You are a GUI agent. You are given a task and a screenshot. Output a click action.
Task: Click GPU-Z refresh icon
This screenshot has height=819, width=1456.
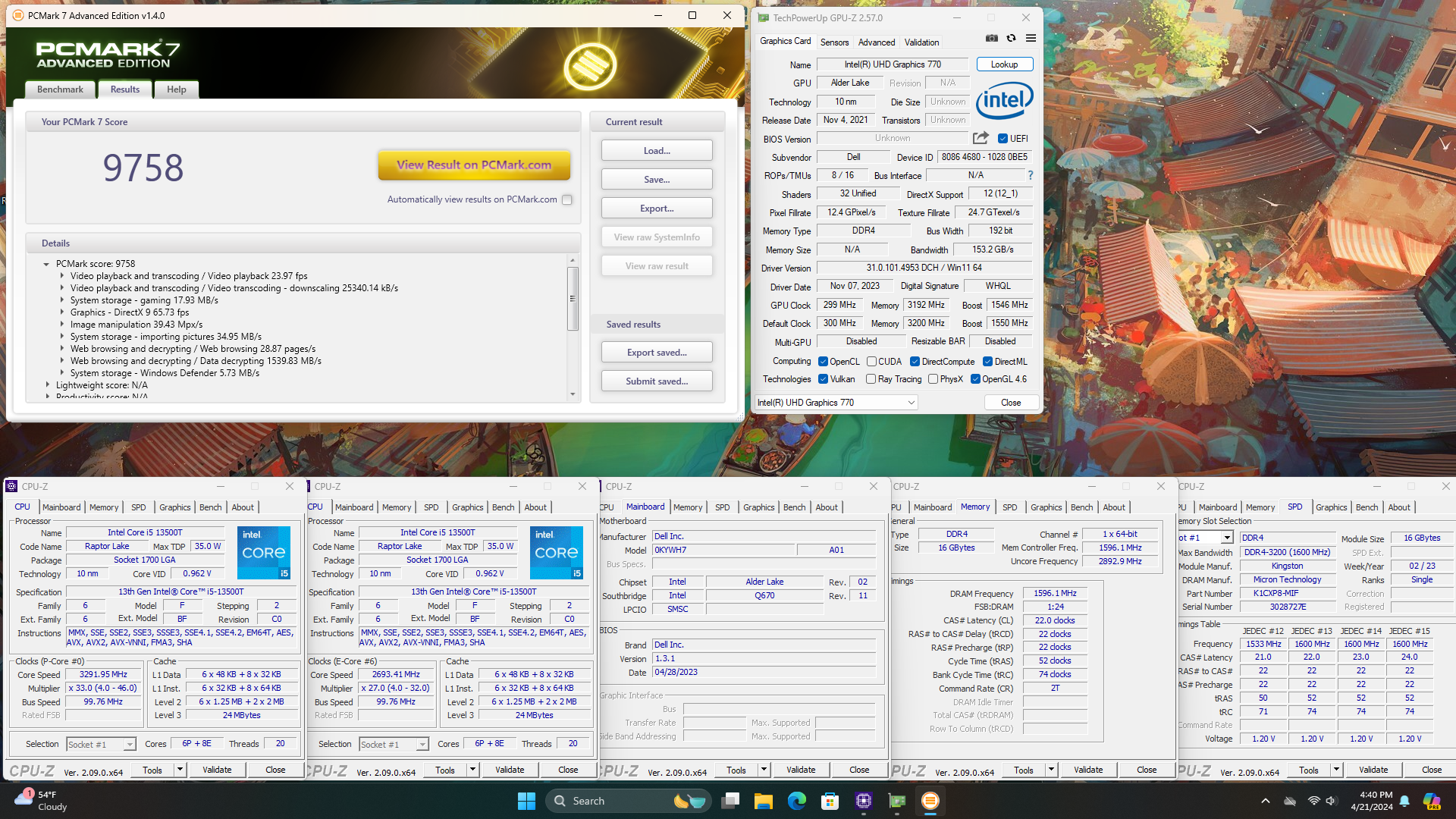tap(1011, 38)
